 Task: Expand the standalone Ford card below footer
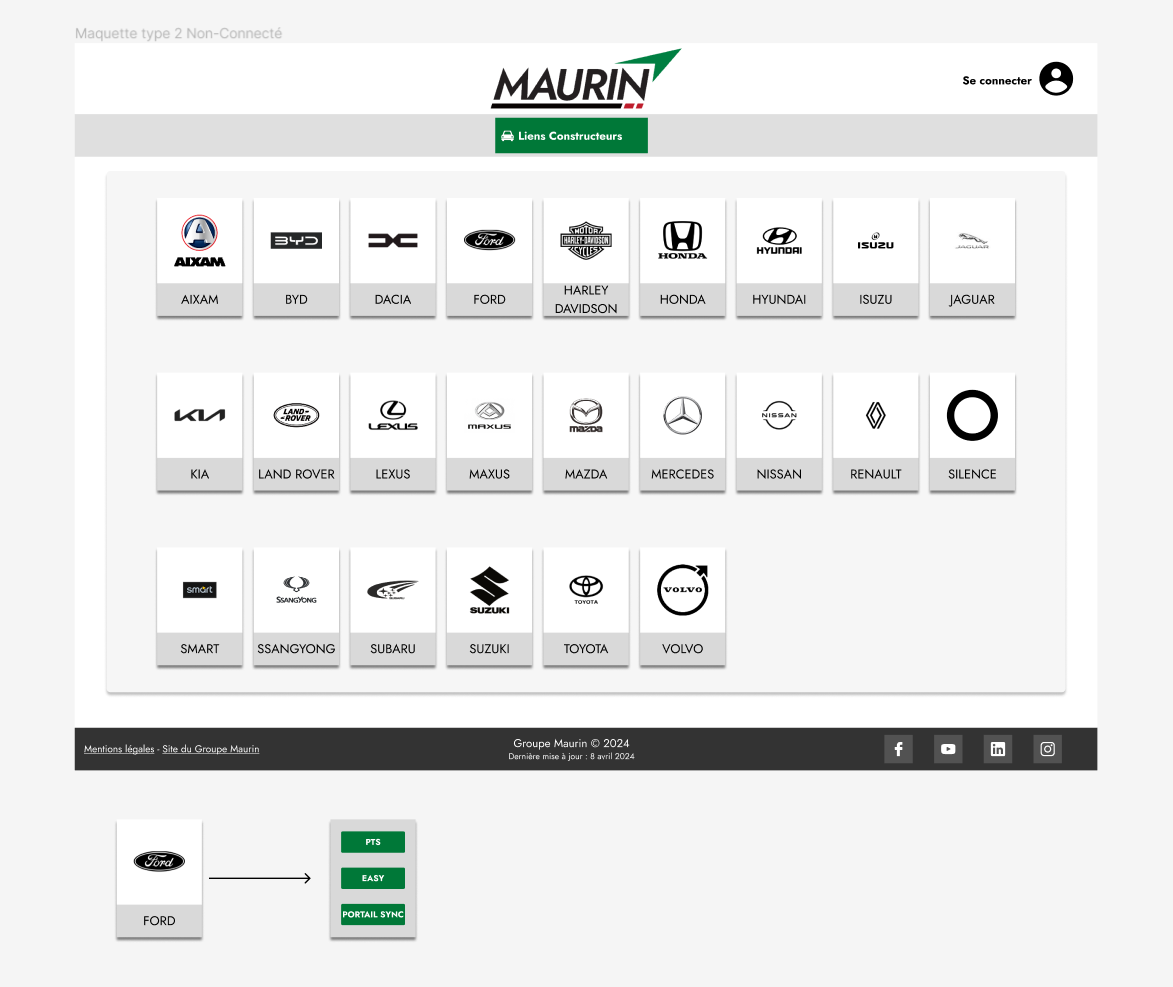159,878
